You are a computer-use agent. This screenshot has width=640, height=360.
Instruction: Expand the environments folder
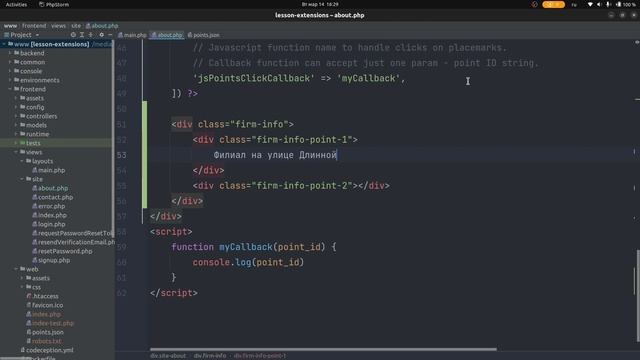(x=10, y=80)
